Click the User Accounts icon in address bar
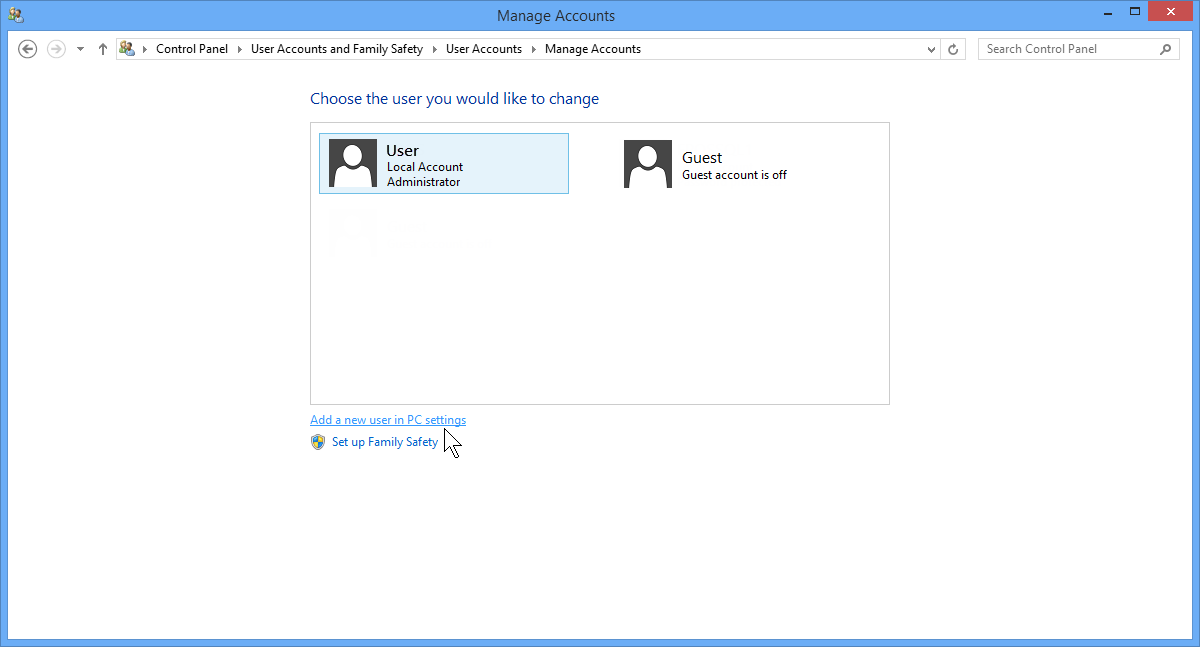The height and width of the screenshot is (647, 1200). 127,48
